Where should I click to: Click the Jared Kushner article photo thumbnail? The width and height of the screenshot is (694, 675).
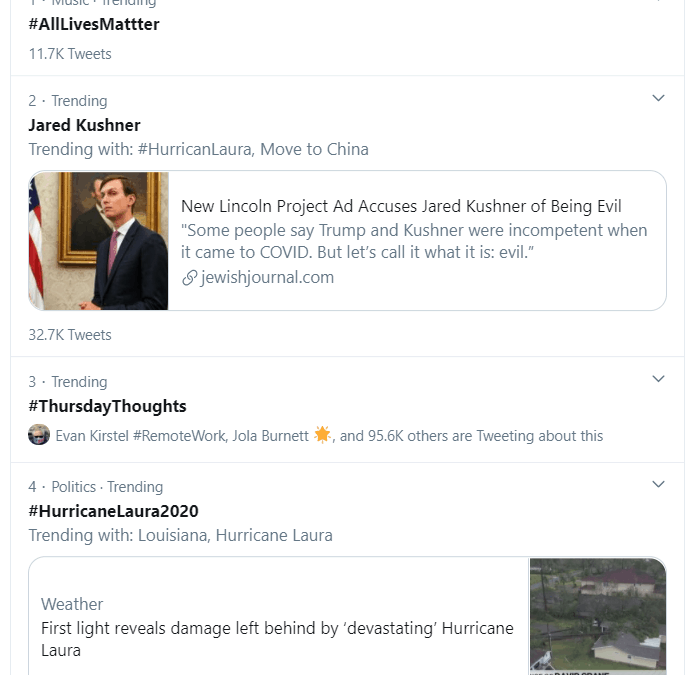(x=99, y=241)
